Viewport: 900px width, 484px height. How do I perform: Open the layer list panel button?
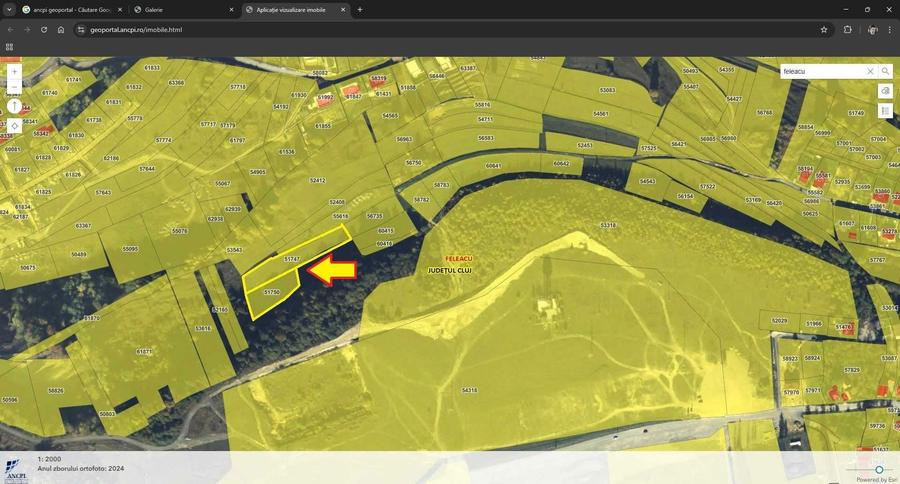tap(885, 111)
